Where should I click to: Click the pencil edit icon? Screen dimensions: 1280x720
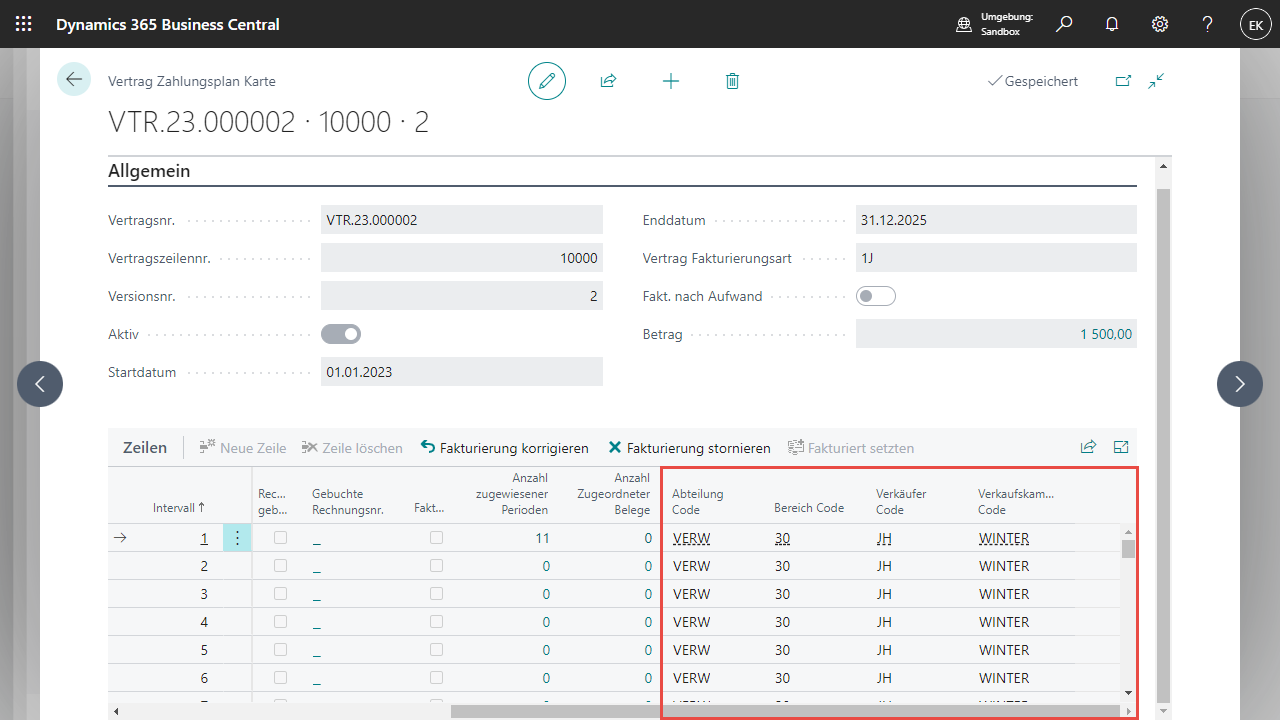click(x=547, y=81)
